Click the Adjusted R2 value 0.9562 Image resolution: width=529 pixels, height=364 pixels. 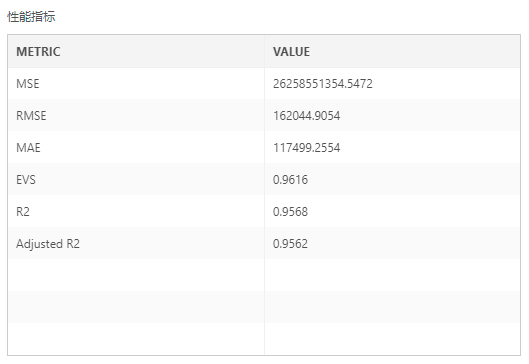[290, 244]
